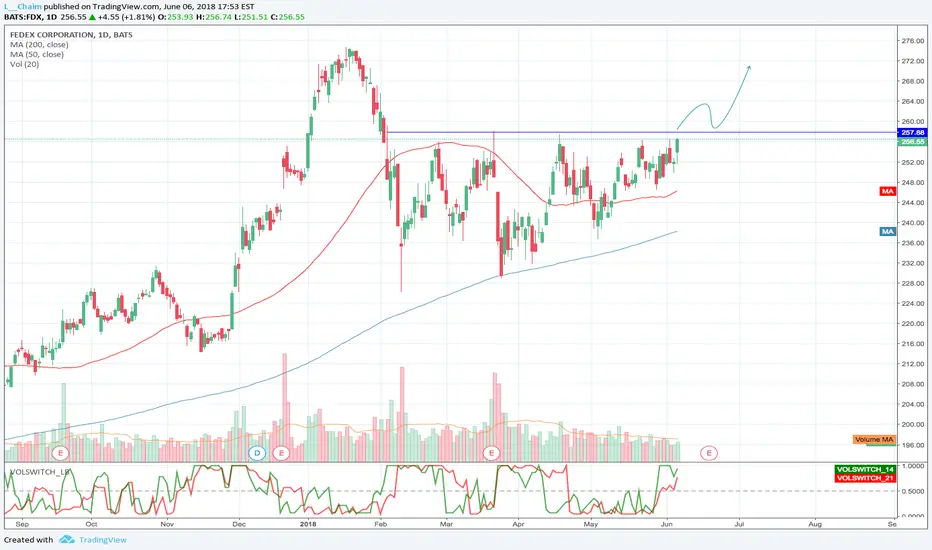Select the blue 257.88 price label

pyautogui.click(x=912, y=133)
